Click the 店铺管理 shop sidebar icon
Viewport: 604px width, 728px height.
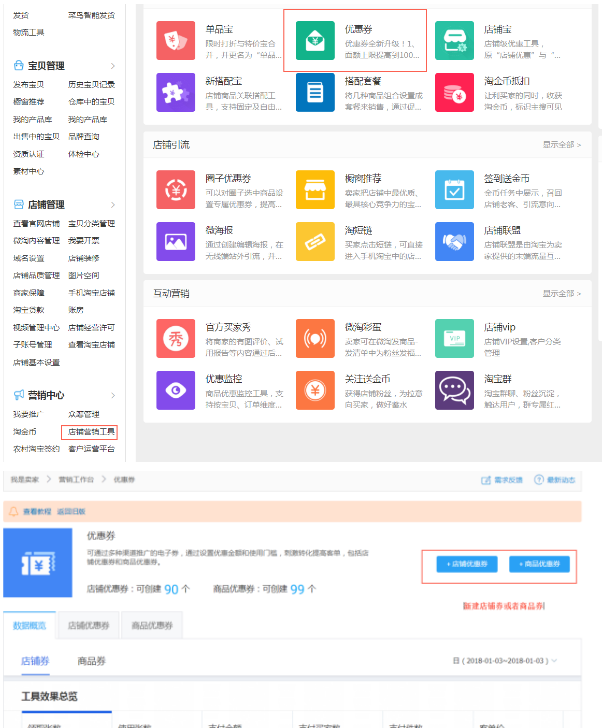[19, 204]
